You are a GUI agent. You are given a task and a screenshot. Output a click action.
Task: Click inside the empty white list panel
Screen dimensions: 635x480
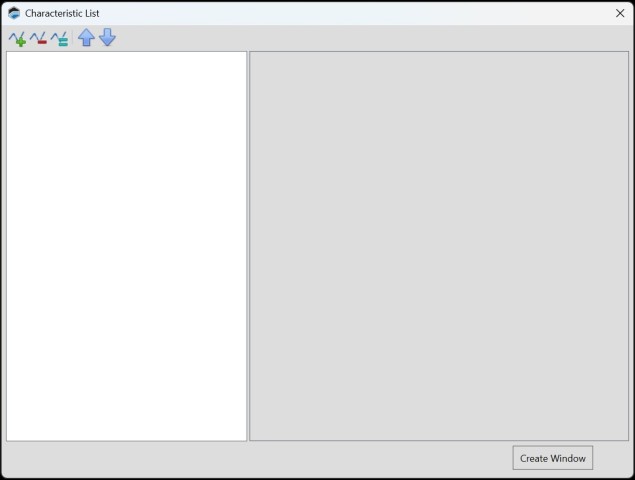tap(126, 245)
